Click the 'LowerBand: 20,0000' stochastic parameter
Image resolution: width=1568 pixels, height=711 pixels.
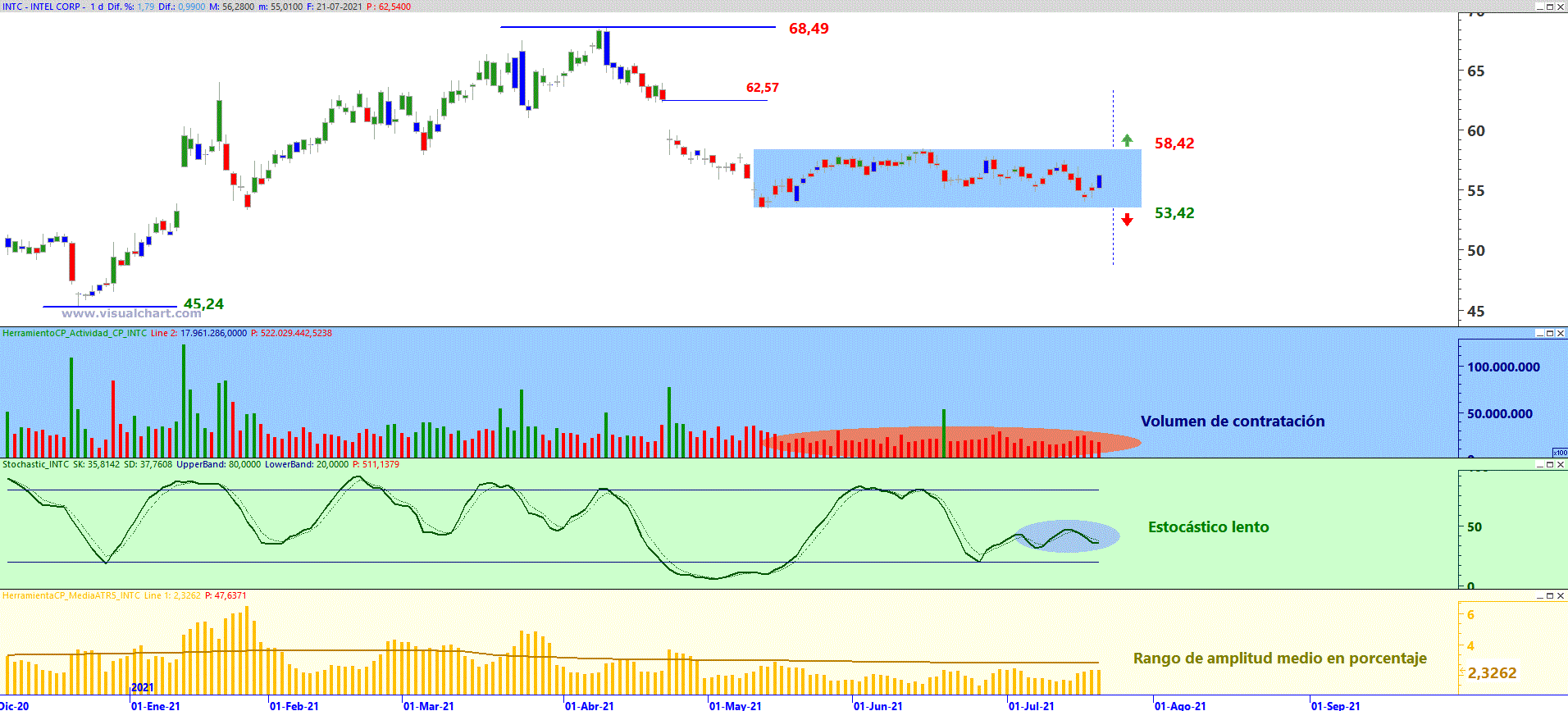pos(307,464)
